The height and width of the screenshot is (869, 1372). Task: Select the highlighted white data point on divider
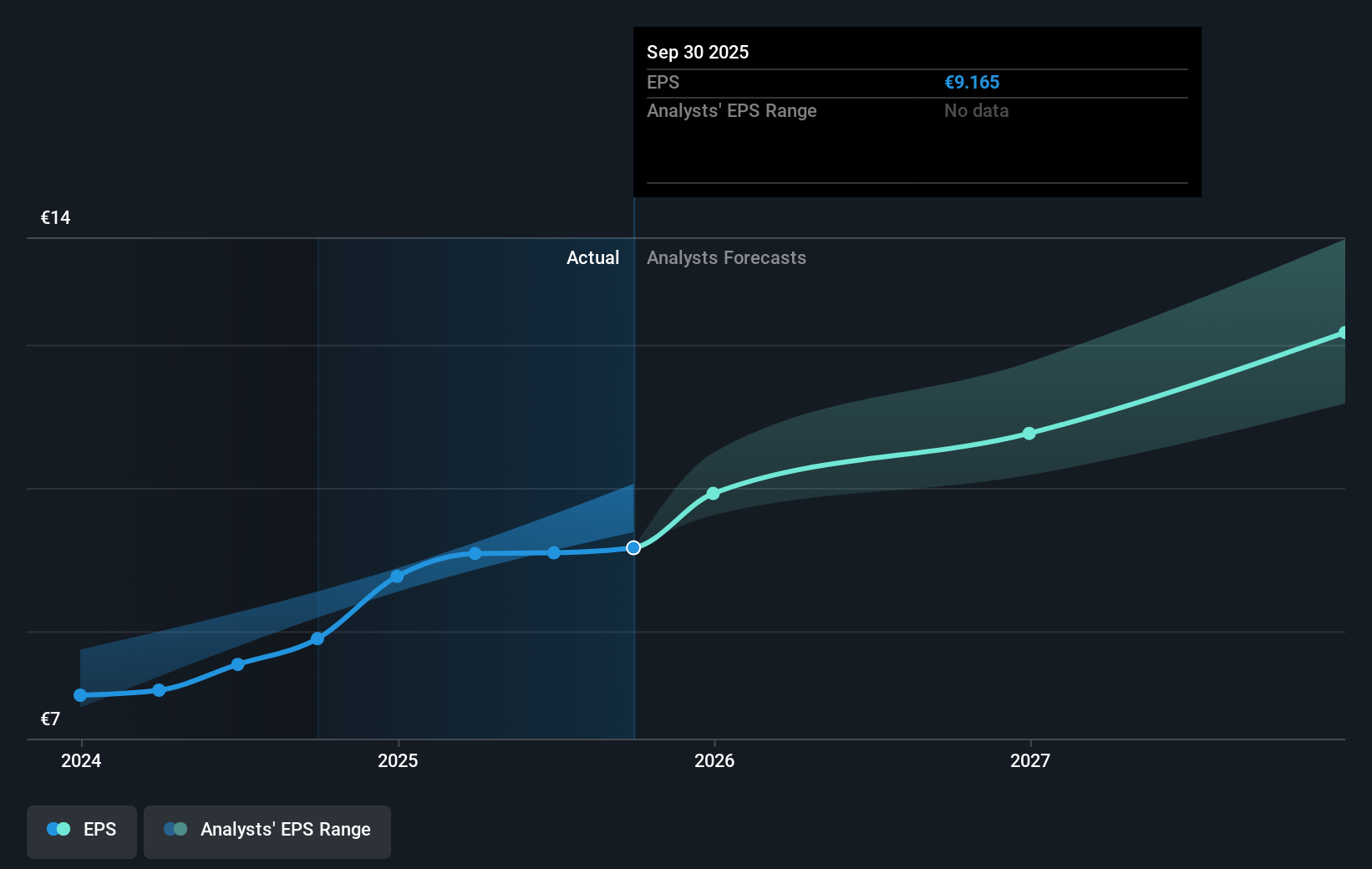(x=633, y=547)
